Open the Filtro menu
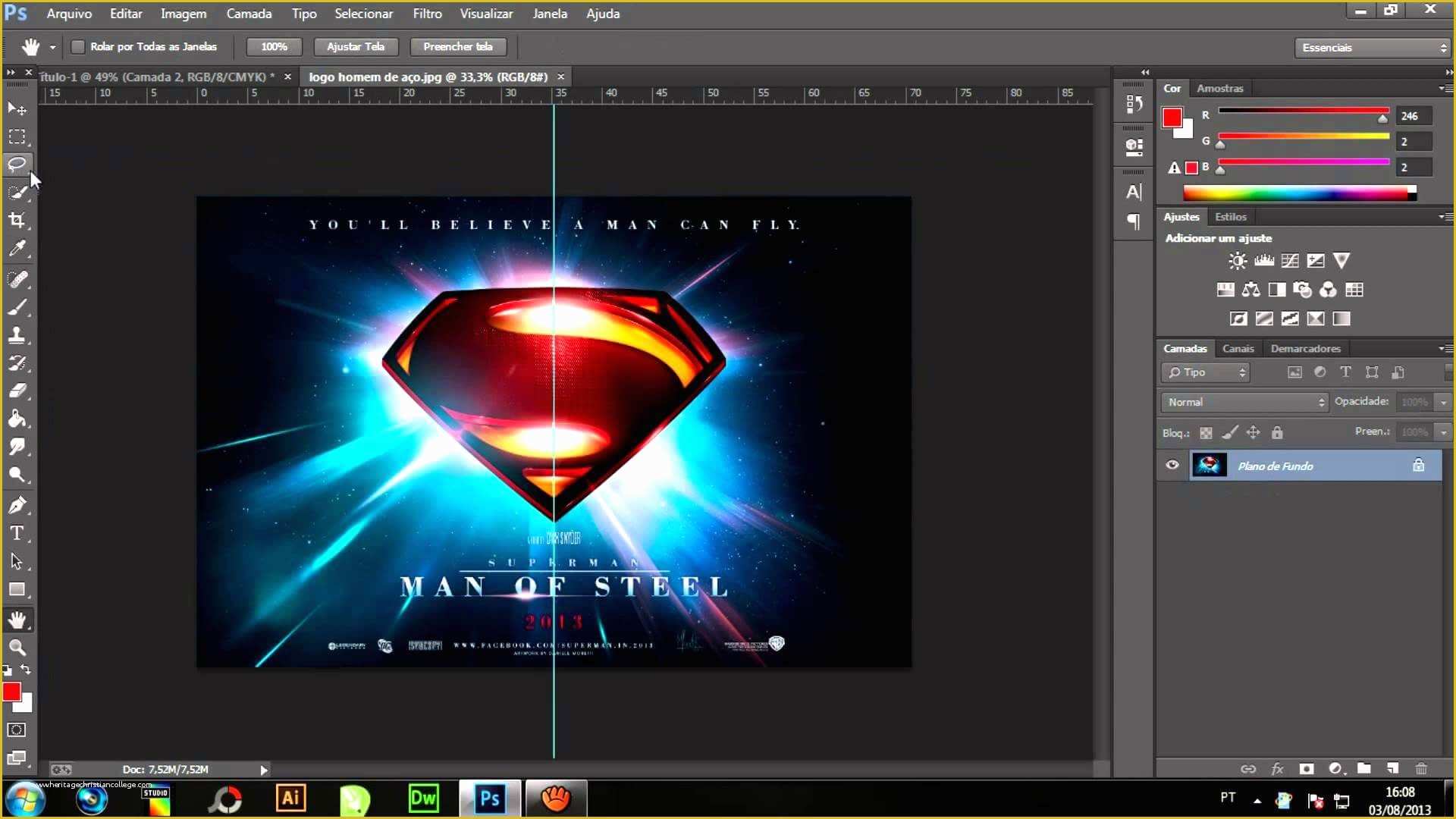 pyautogui.click(x=427, y=14)
